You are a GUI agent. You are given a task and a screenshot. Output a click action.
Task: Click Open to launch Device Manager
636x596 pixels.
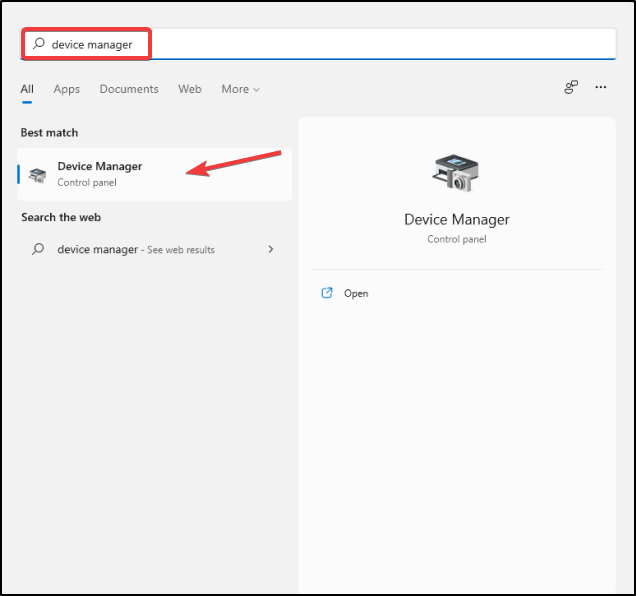pyautogui.click(x=356, y=293)
